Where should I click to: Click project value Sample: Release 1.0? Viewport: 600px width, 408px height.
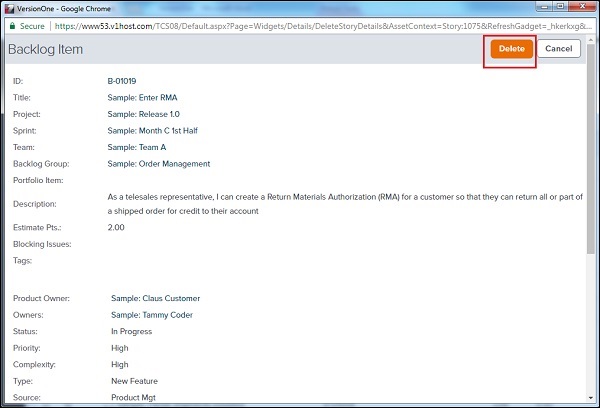tap(143, 114)
